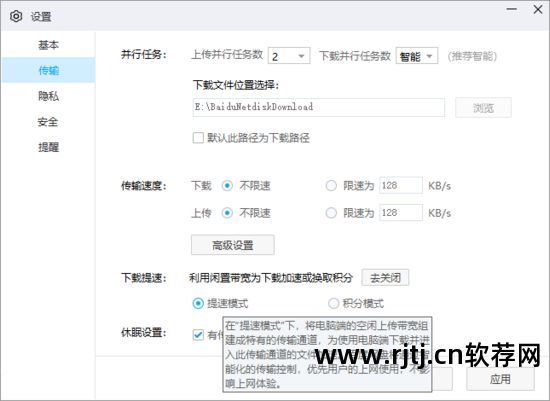
Task: Select 不限速 for 上传 speed
Action: [x=227, y=213]
